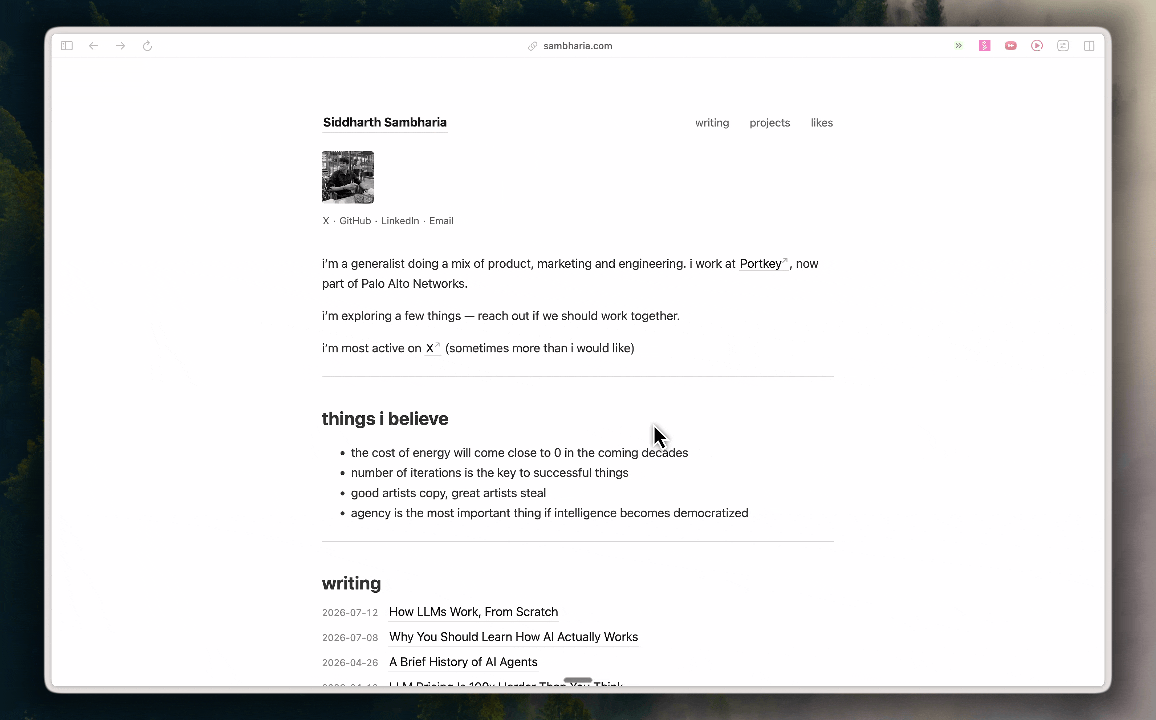This screenshot has height=720, width=1156.
Task: Click 'i'm exploring a few things' paragraph
Action: pos(501,315)
